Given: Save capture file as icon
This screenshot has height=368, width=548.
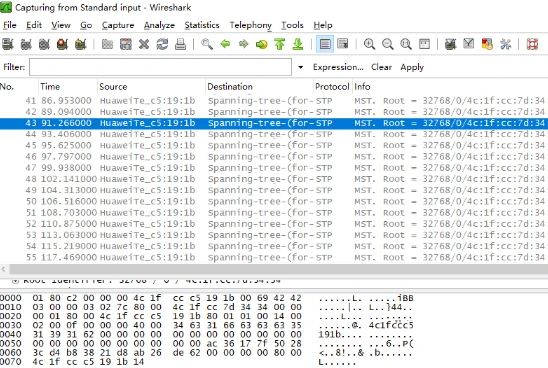Looking at the screenshot, I should [126, 44].
